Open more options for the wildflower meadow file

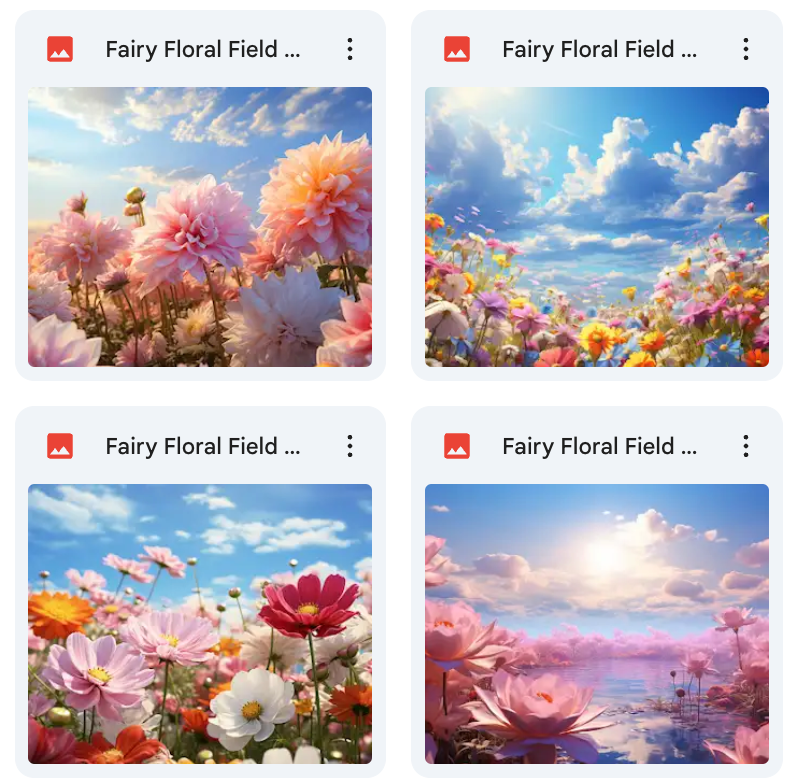point(746,49)
